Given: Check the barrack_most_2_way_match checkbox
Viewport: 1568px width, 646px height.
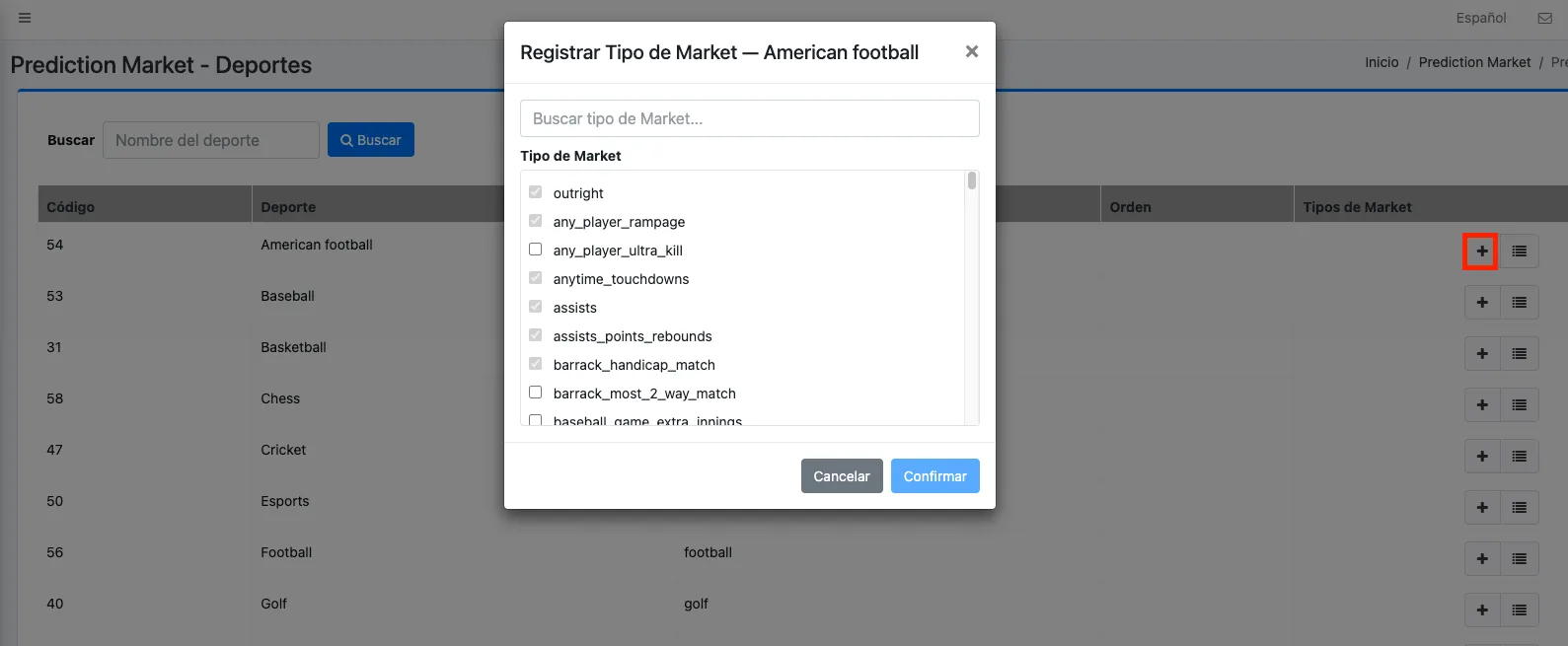Looking at the screenshot, I should click(x=536, y=393).
